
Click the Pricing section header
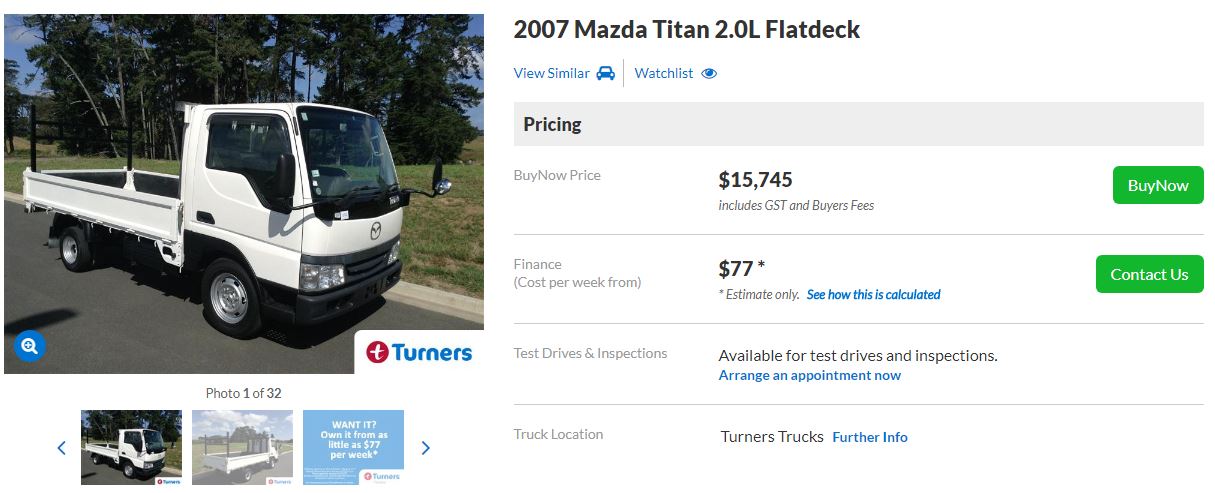[553, 124]
